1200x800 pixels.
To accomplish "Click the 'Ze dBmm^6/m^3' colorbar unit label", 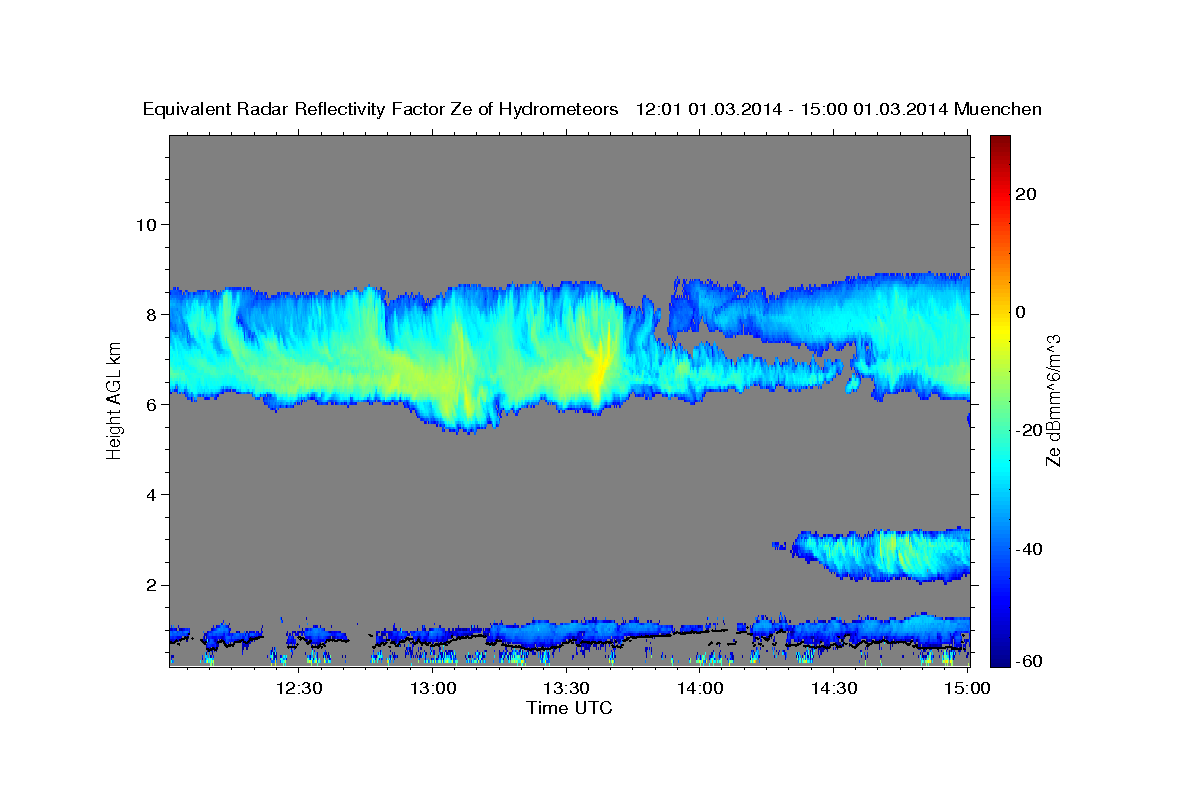I will (x=1053, y=400).
